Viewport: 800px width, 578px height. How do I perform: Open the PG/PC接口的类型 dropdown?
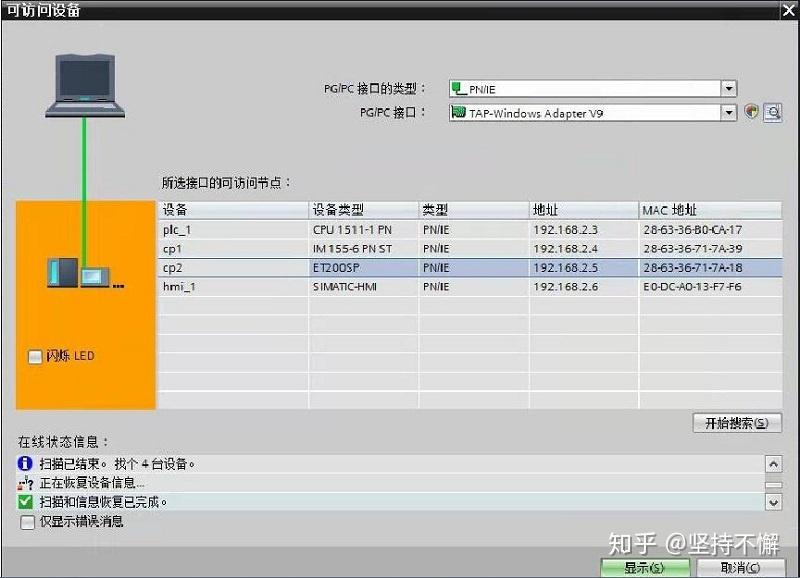(x=731, y=88)
